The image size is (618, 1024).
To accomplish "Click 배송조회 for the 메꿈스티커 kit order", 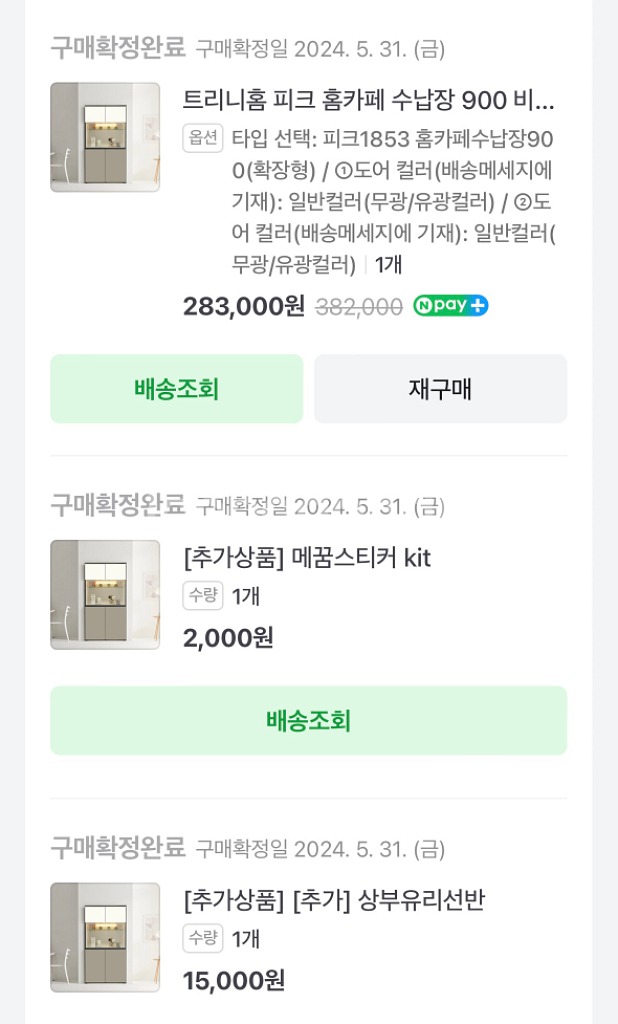I will pos(309,720).
